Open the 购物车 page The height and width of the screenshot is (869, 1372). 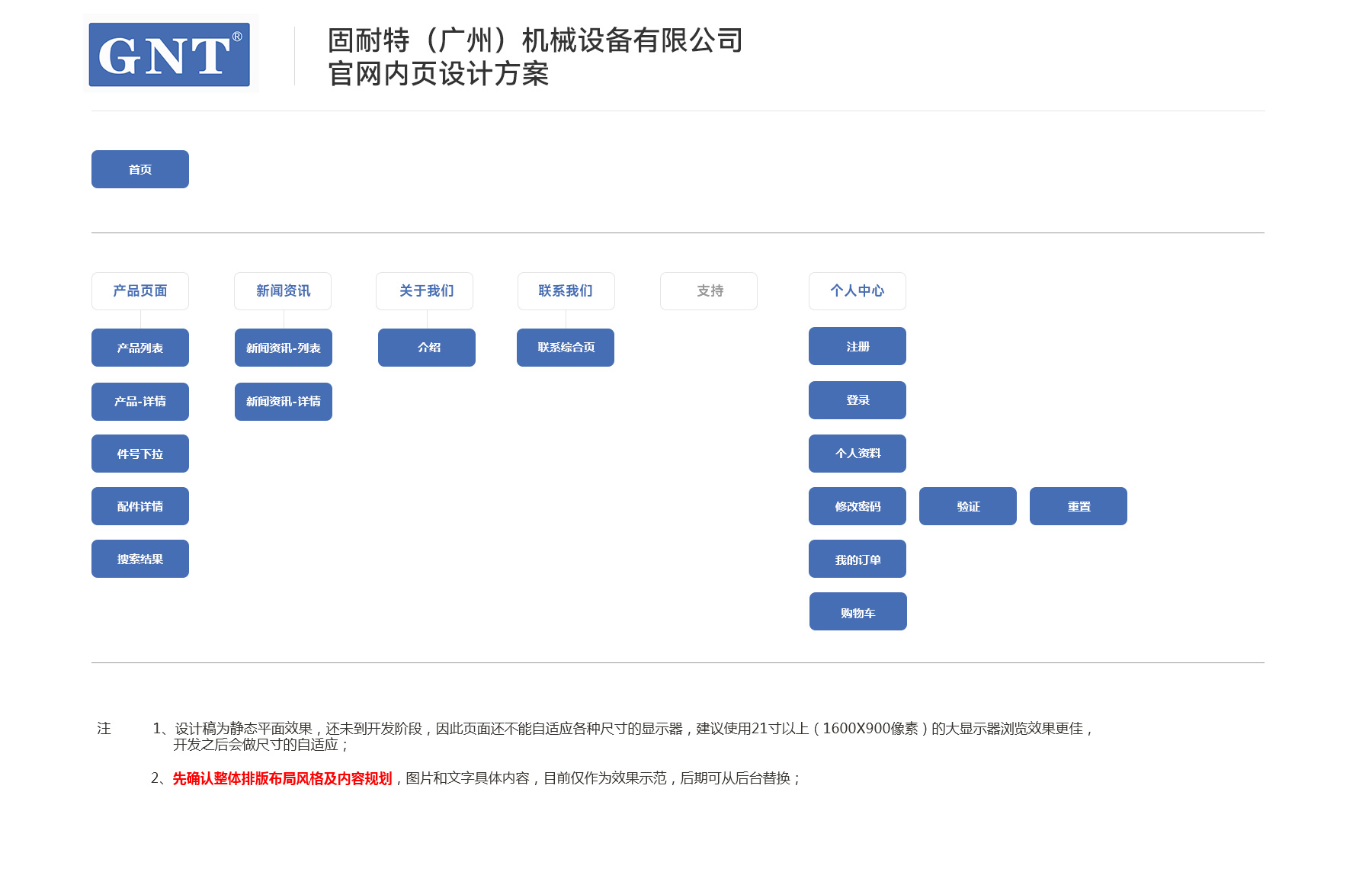(x=858, y=611)
